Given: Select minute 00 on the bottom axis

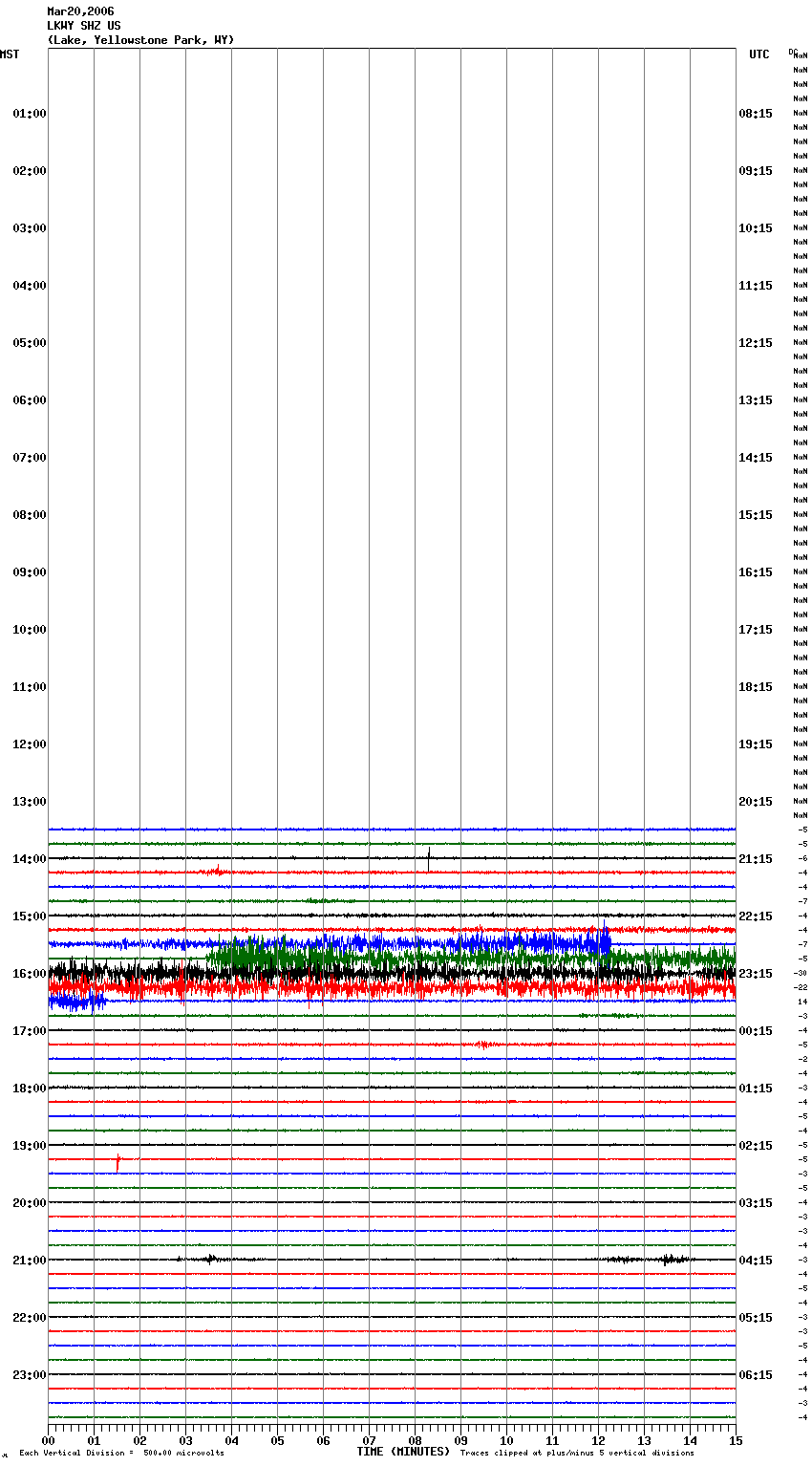Looking at the screenshot, I should [48, 1440].
